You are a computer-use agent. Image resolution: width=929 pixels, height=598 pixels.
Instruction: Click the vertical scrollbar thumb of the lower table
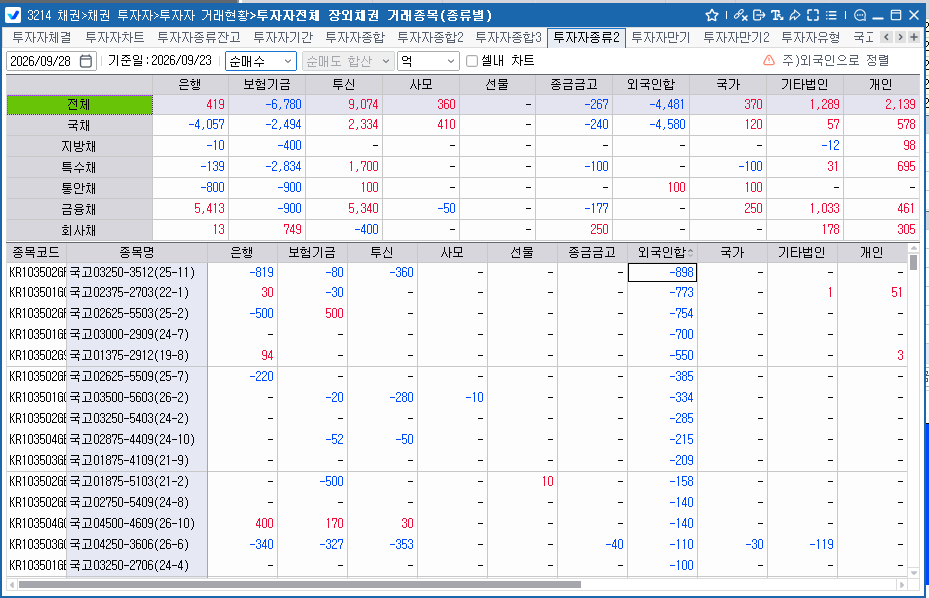tap(913, 263)
